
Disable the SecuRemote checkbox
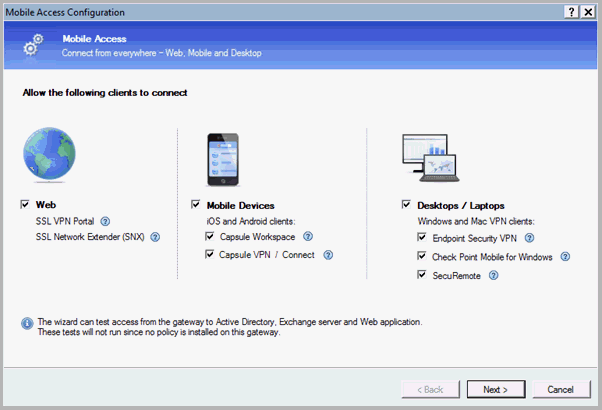[421, 275]
